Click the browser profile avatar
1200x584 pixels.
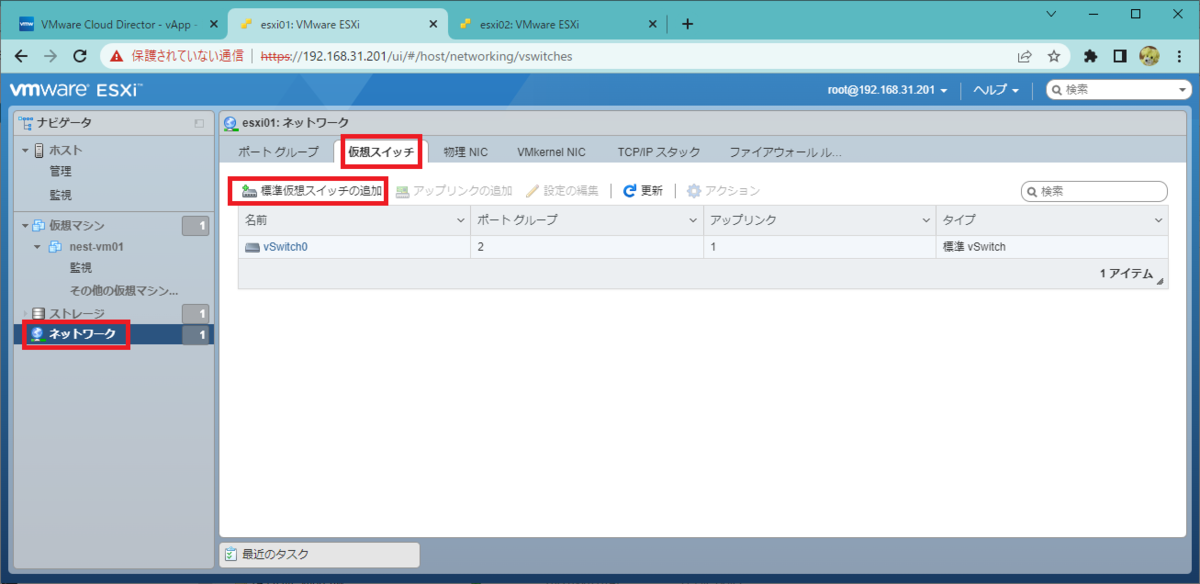pyautogui.click(x=1149, y=56)
